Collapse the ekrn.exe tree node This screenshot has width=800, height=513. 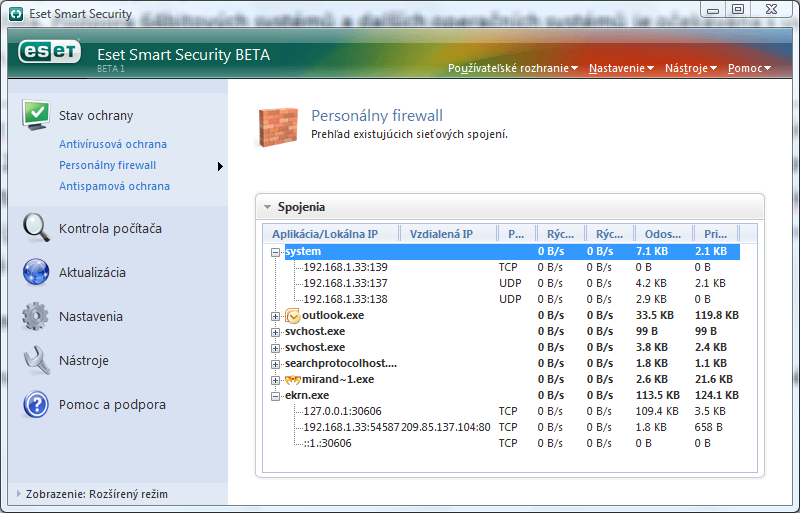pos(276,396)
